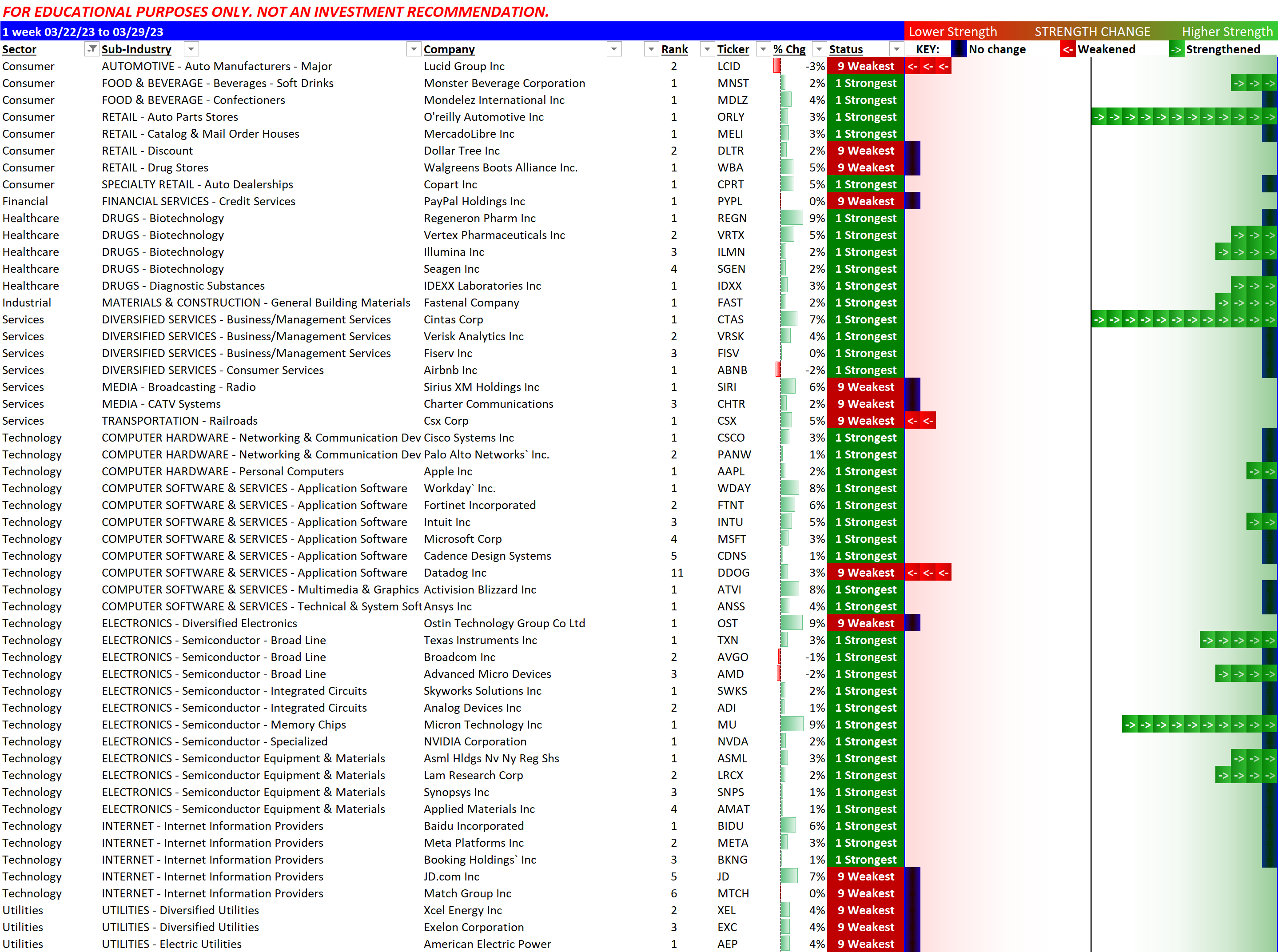Image resolution: width=1278 pixels, height=952 pixels.
Task: Open the Sector column filter funnel icon
Action: click(91, 50)
